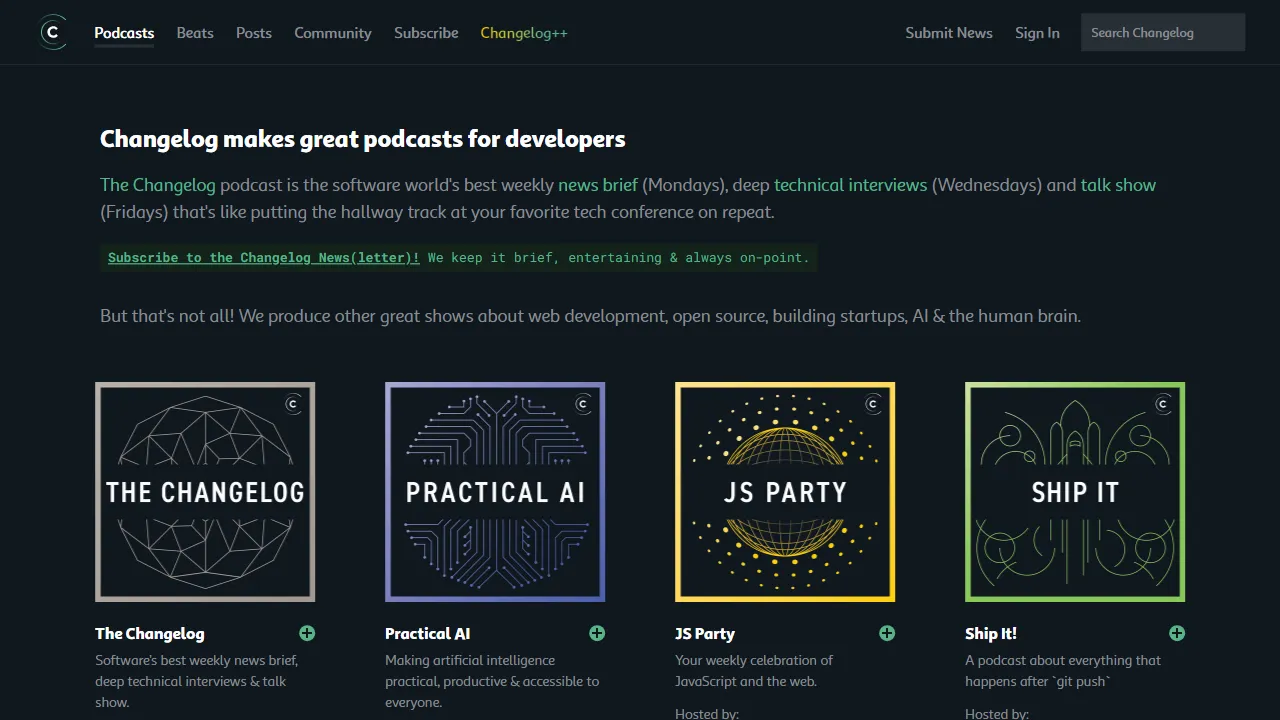Click text 'But that's not all!' paragraph
Viewport: 1280px width, 720px height.
590,316
